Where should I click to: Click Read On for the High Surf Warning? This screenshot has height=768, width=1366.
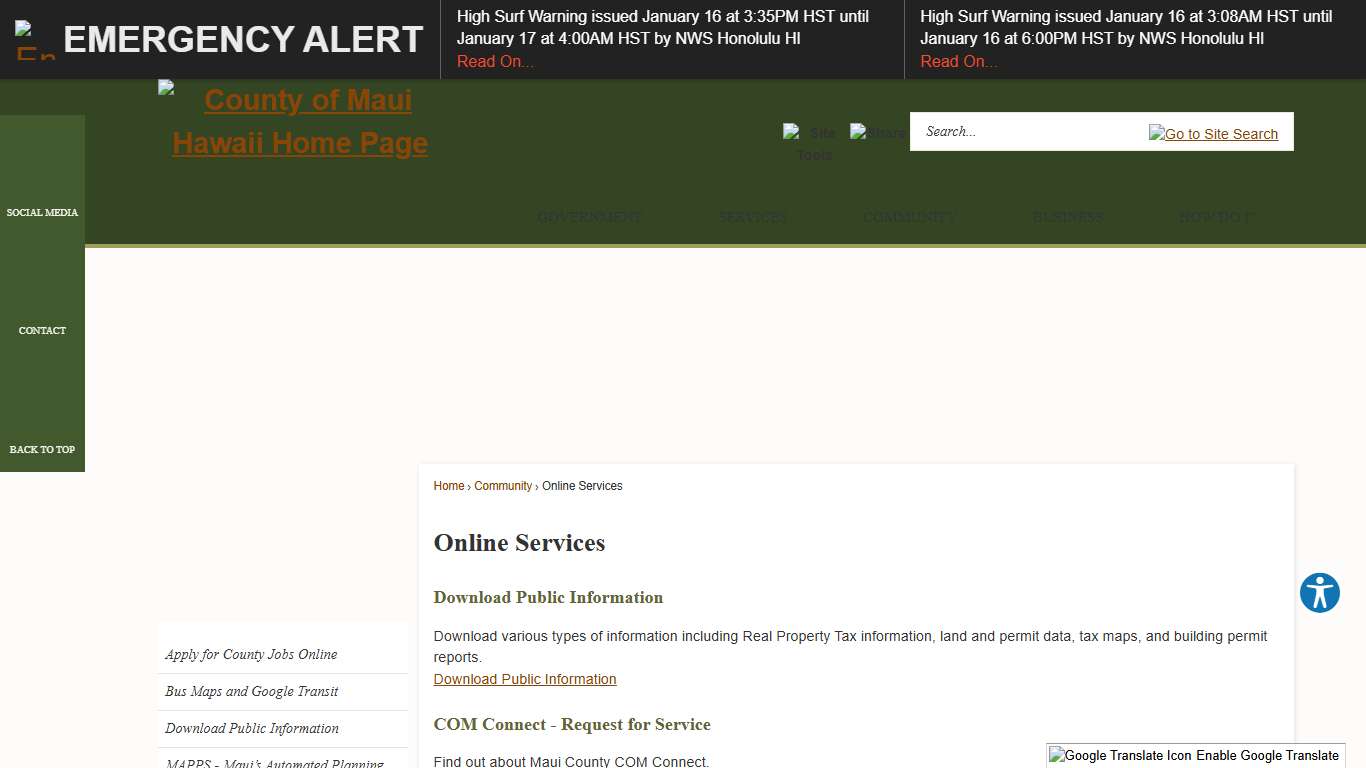point(495,61)
